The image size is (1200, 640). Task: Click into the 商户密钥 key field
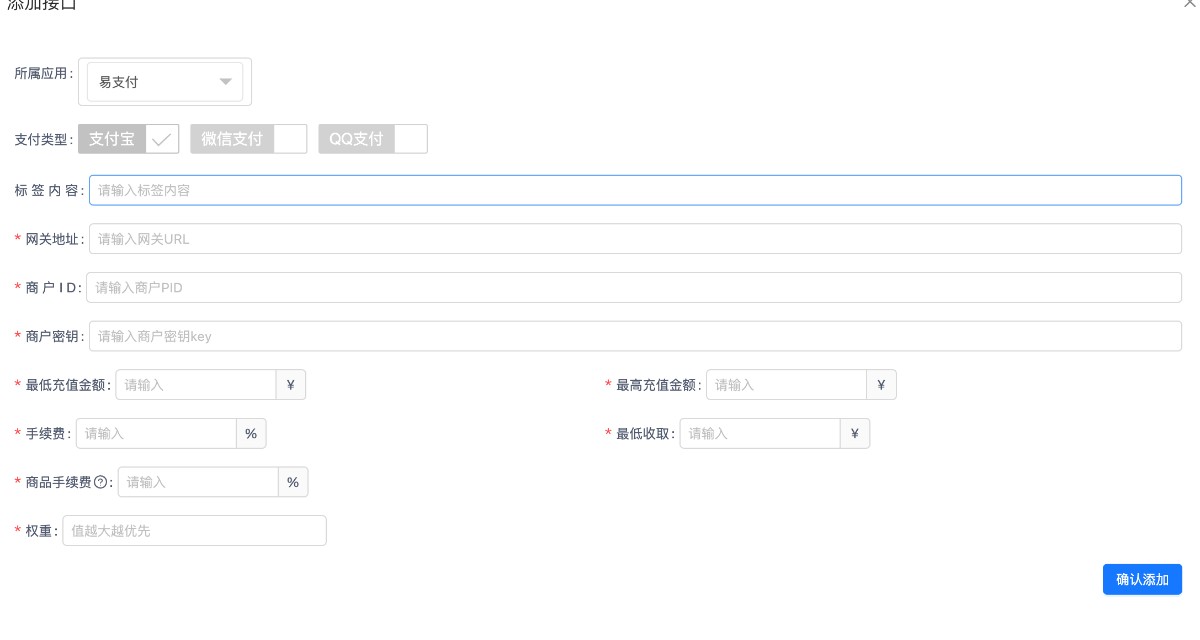[x=635, y=336]
